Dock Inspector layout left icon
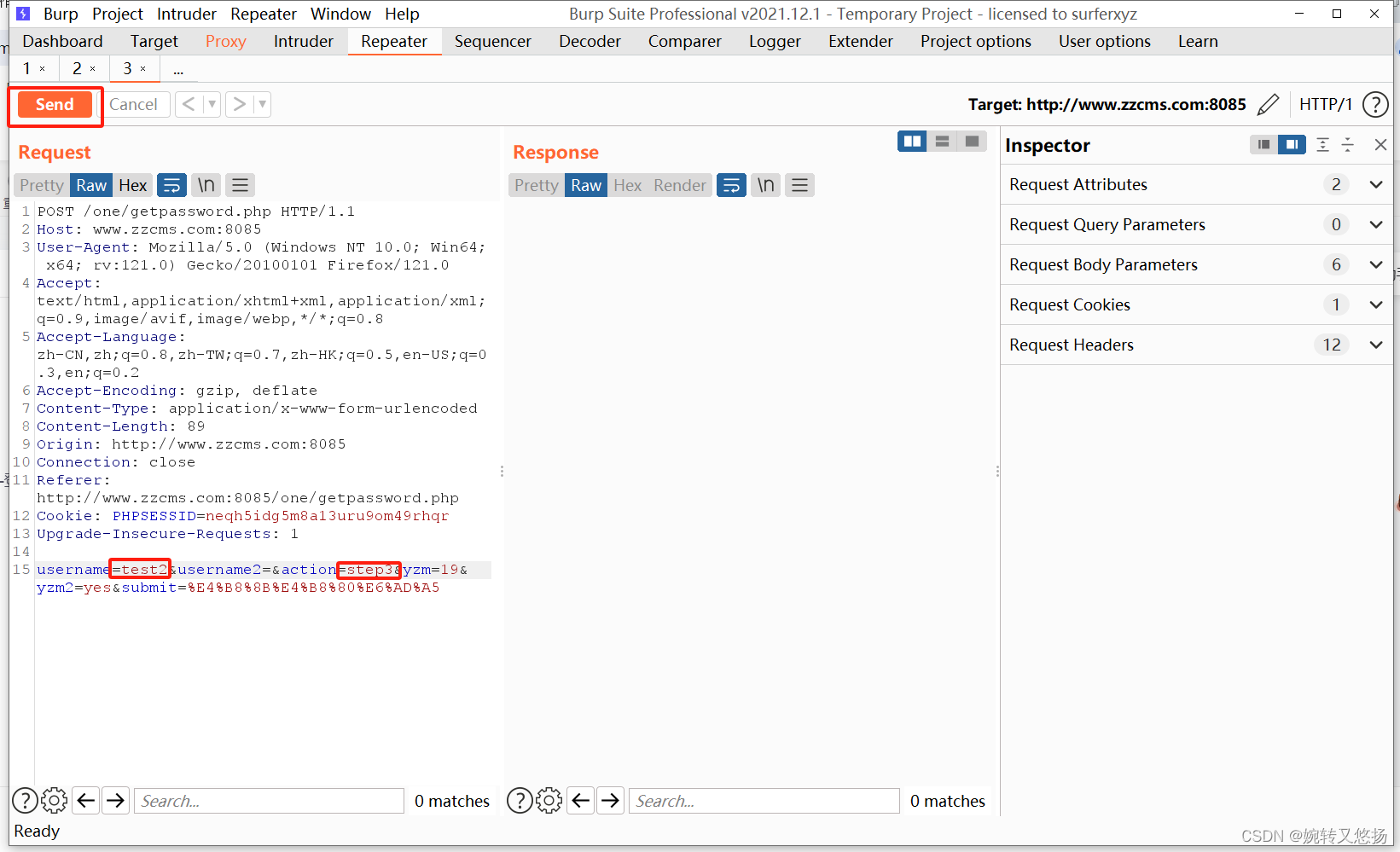 [1263, 145]
